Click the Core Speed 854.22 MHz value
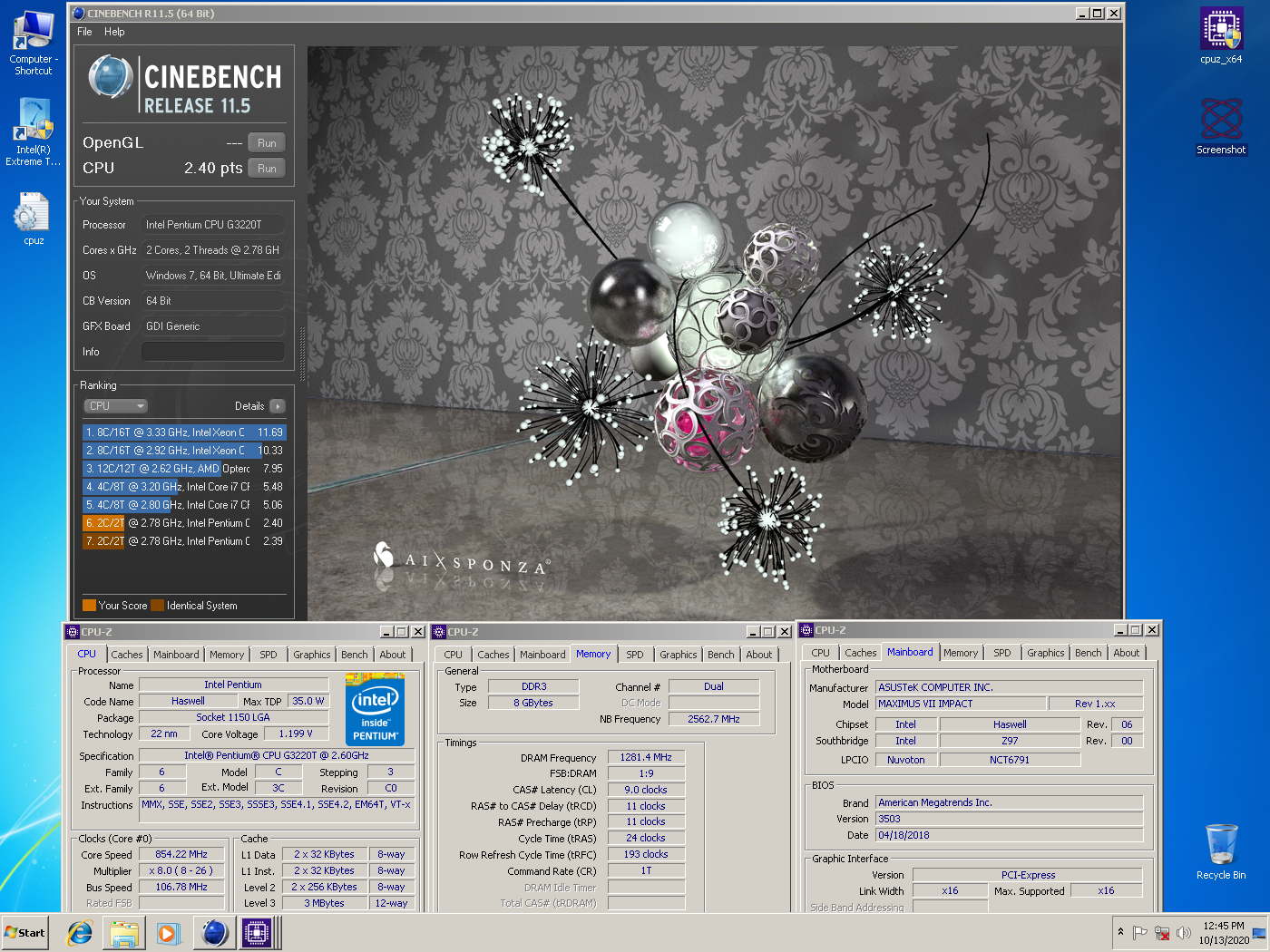The height and width of the screenshot is (952, 1270). (181, 855)
